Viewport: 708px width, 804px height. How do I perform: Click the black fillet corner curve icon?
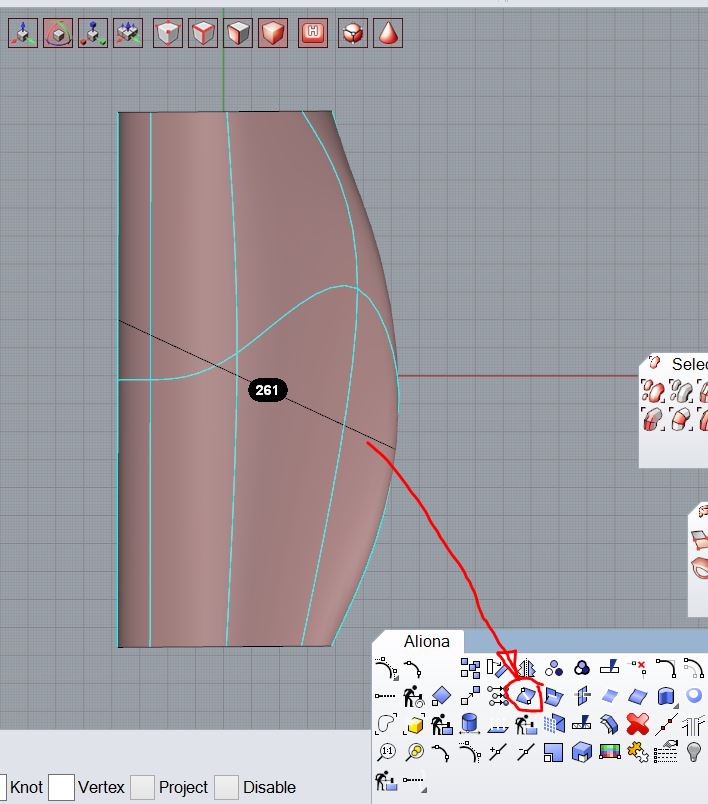(x=665, y=668)
